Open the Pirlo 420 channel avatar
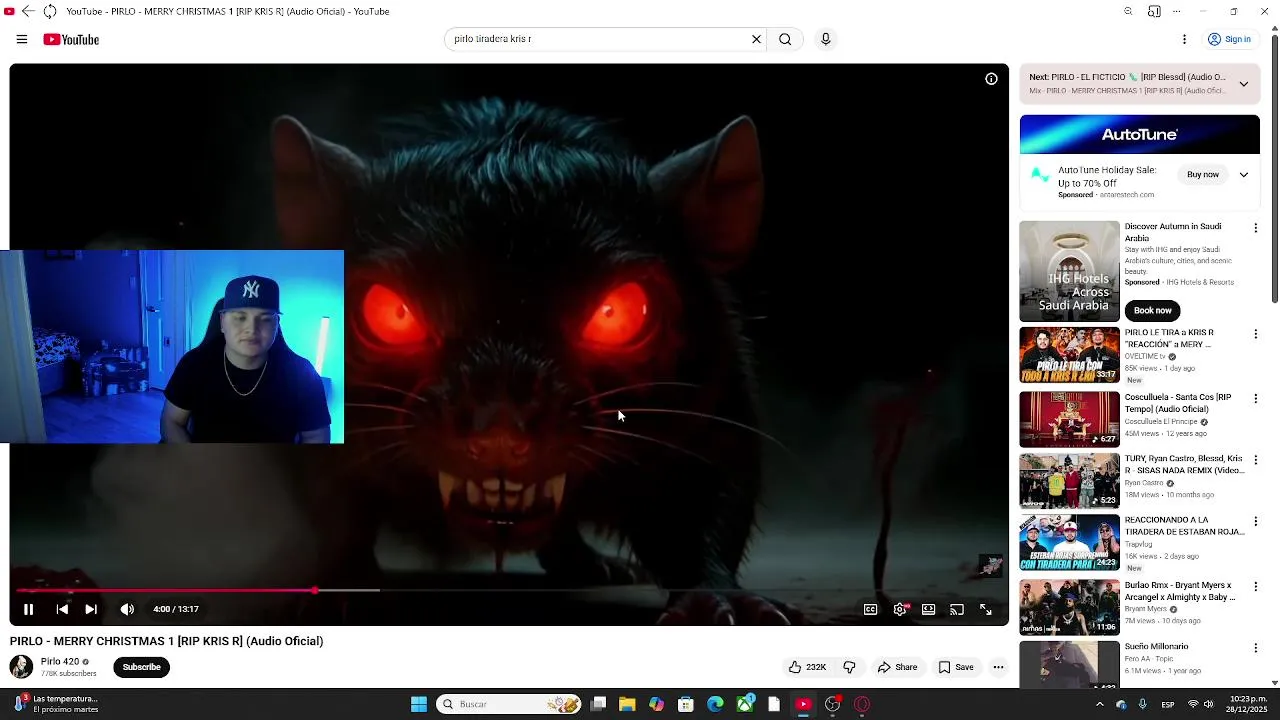This screenshot has height=720, width=1280. tap(21, 667)
